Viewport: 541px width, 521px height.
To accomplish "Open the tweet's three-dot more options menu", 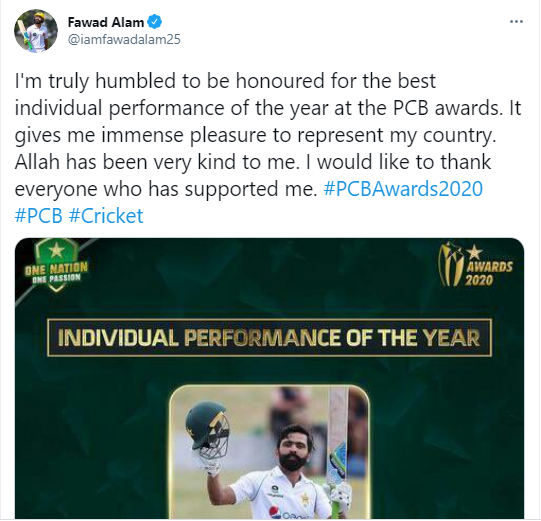I will point(516,22).
